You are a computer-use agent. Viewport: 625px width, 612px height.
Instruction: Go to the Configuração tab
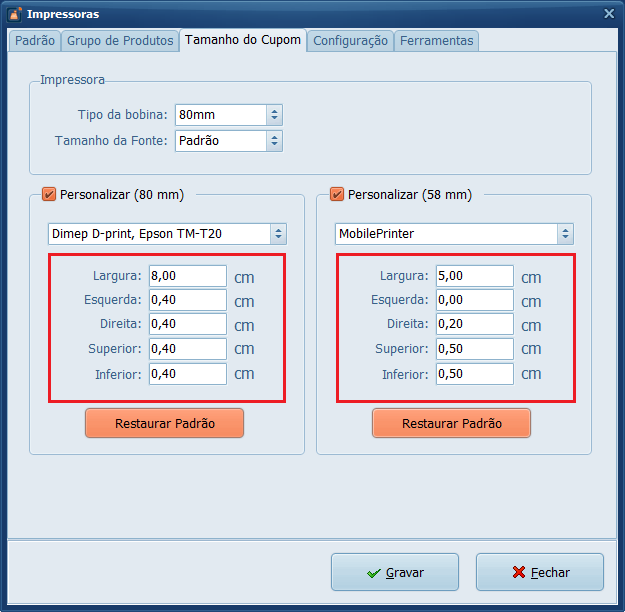[x=350, y=41]
